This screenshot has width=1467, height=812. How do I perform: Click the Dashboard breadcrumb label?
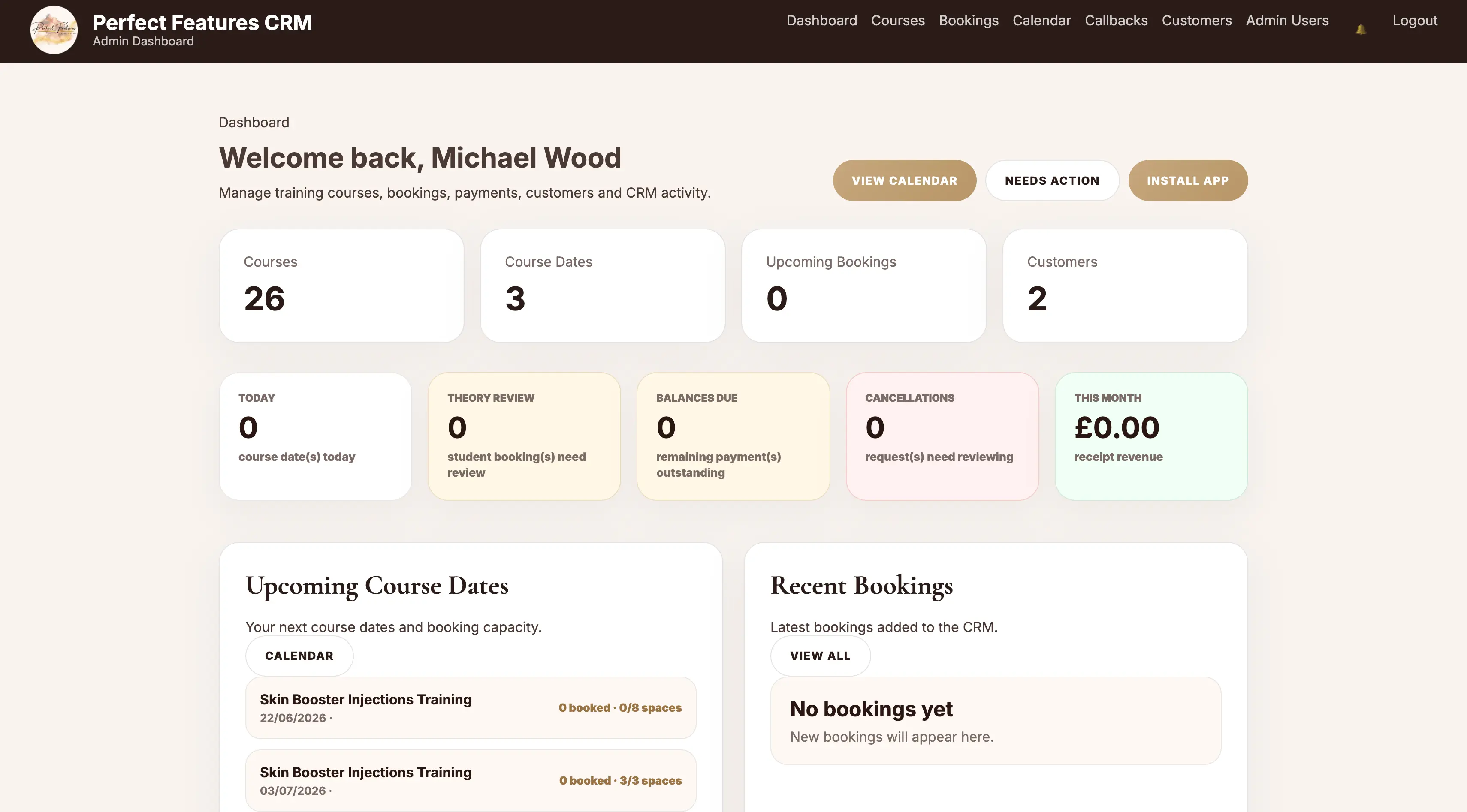254,122
